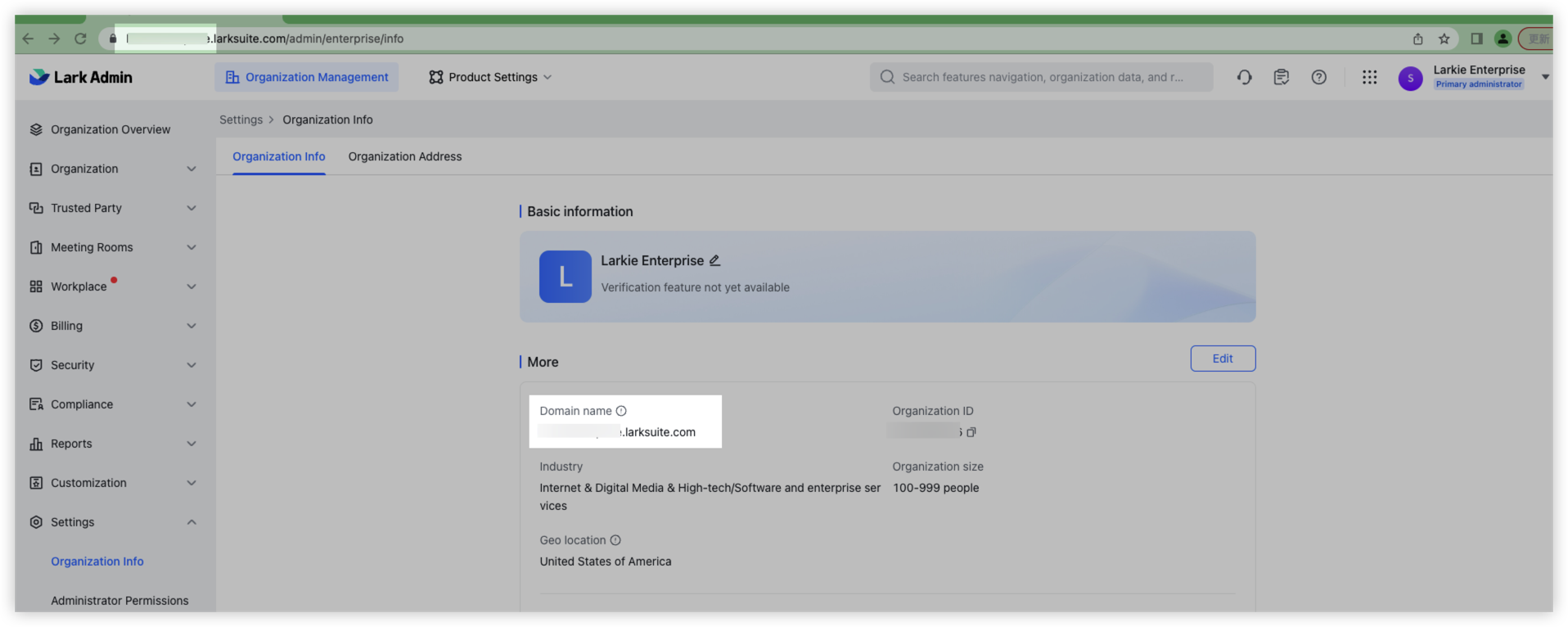The height and width of the screenshot is (627, 1568).
Task: Copy the Organization ID with copy icon
Action: coord(971,432)
